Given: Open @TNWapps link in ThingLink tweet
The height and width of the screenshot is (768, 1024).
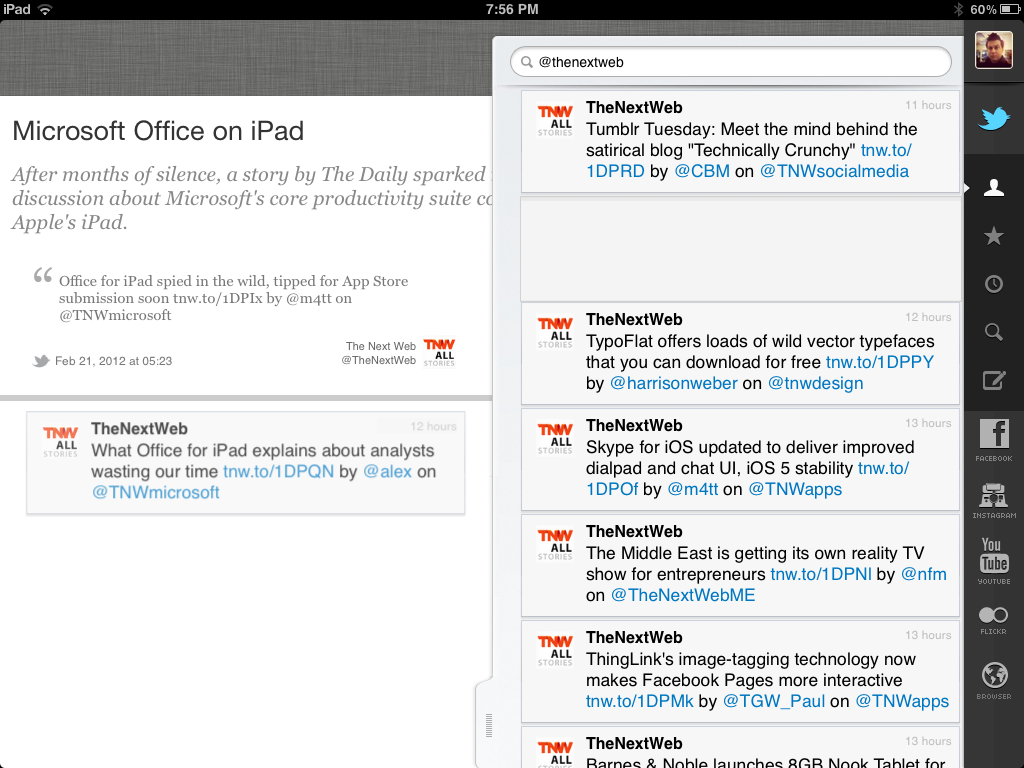Looking at the screenshot, I should 902,701.
